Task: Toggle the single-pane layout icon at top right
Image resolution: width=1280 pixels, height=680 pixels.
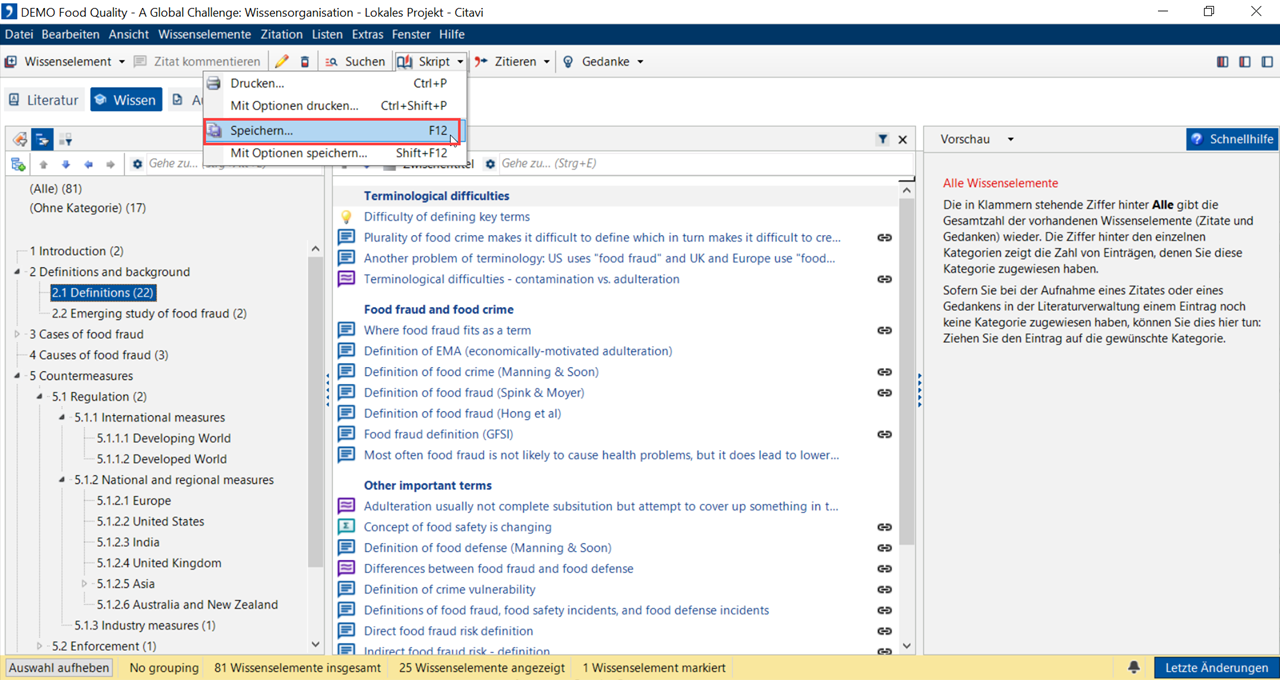Action: 1266,62
